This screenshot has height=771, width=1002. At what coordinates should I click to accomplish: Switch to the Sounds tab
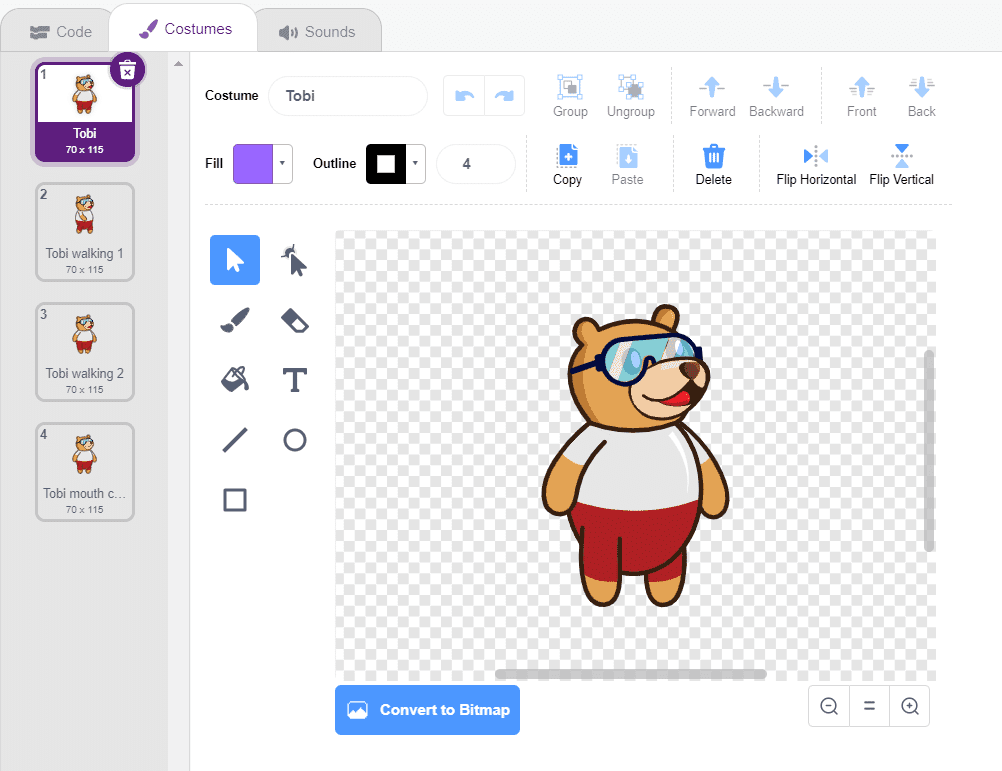[318, 31]
